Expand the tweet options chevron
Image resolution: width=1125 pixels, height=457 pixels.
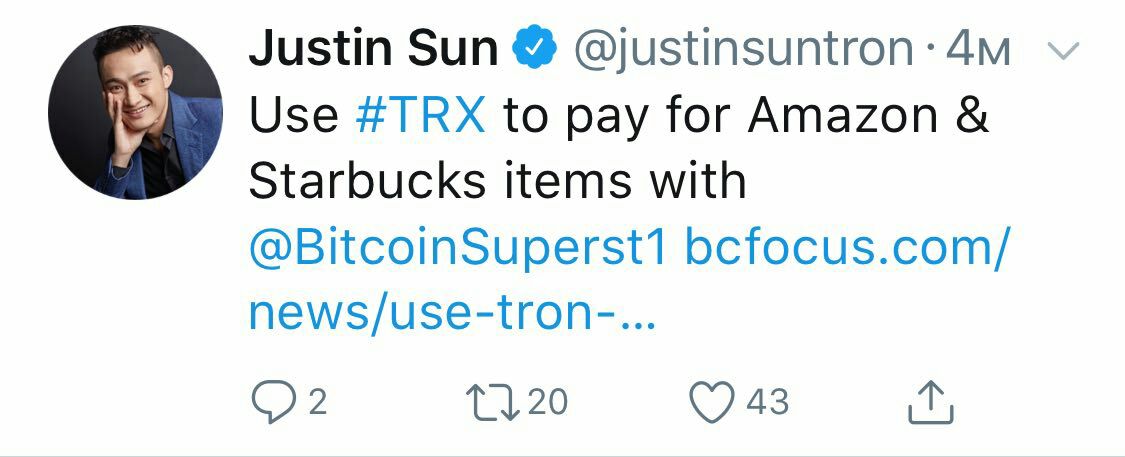[x=1063, y=51]
